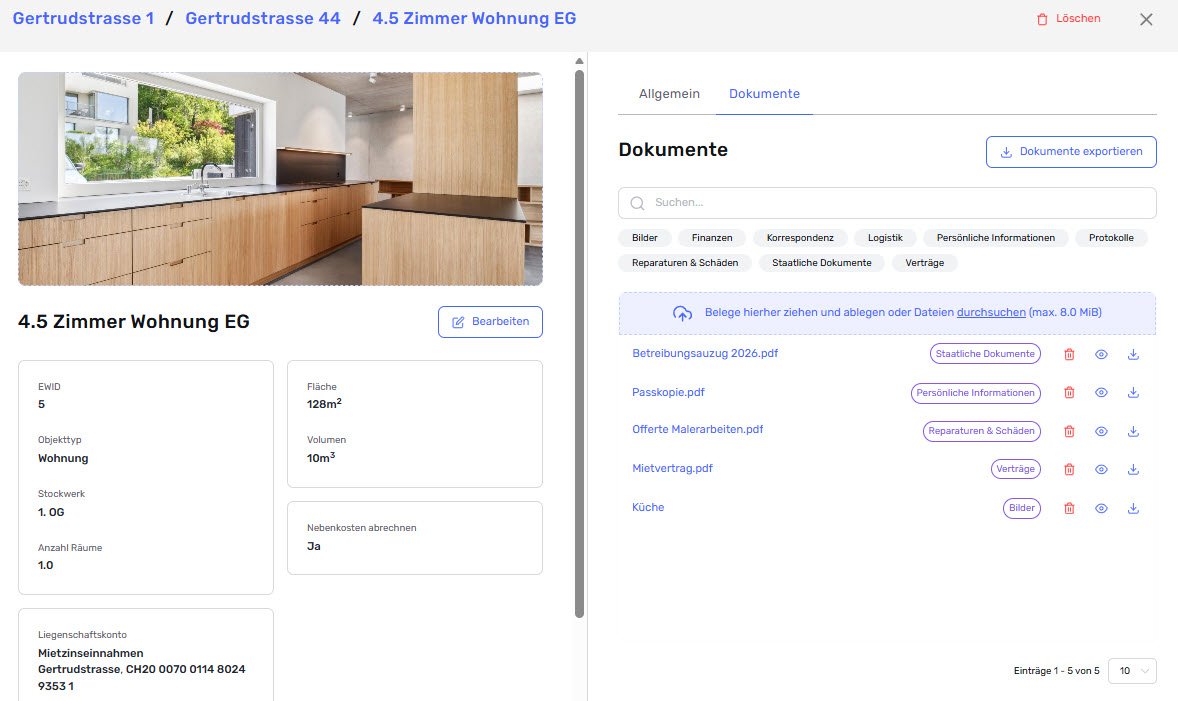Filter by Persönliche Informationen chip

(x=995, y=238)
